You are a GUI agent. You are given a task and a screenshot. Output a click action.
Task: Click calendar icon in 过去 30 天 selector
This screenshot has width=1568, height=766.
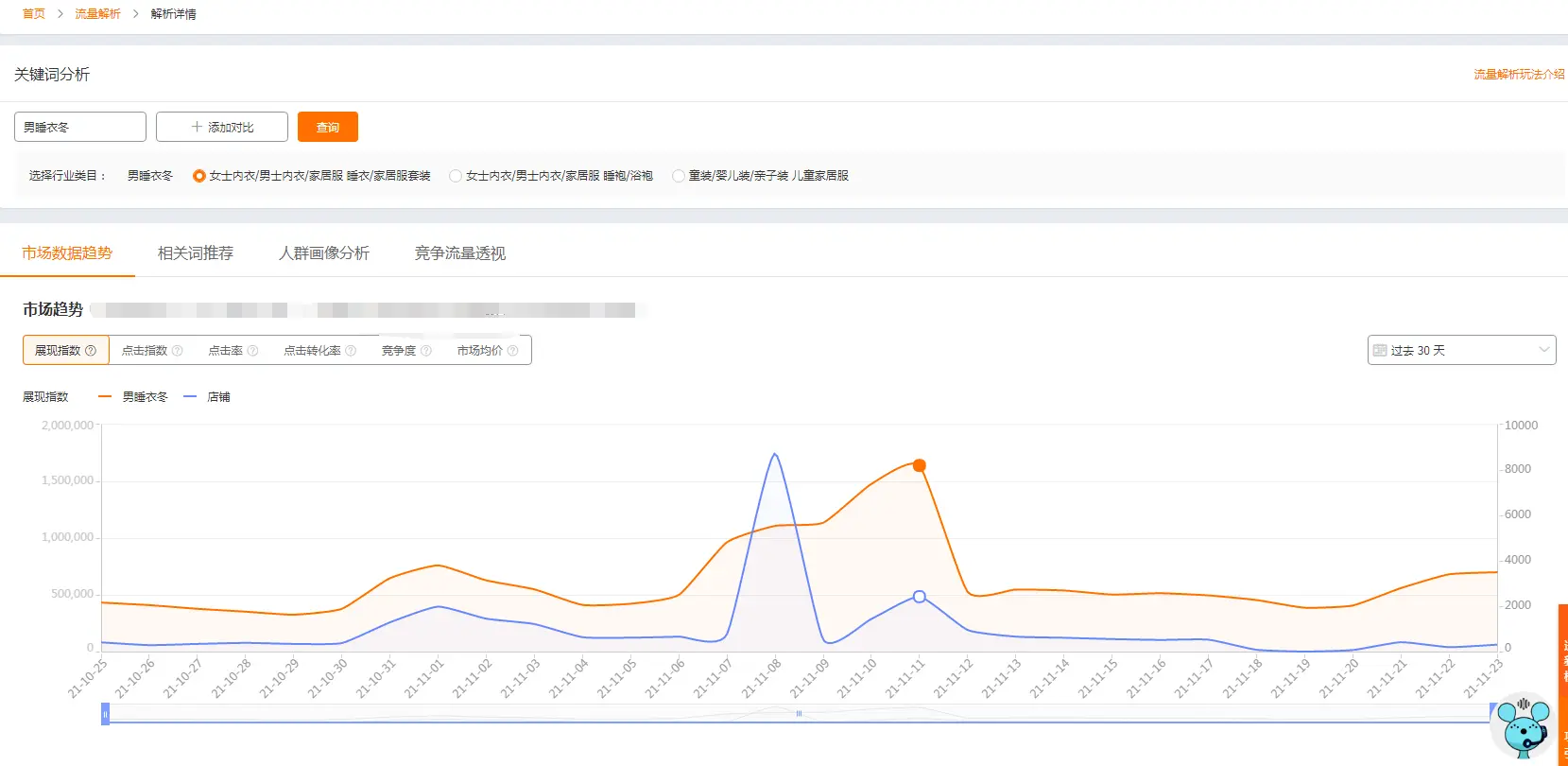point(1380,350)
